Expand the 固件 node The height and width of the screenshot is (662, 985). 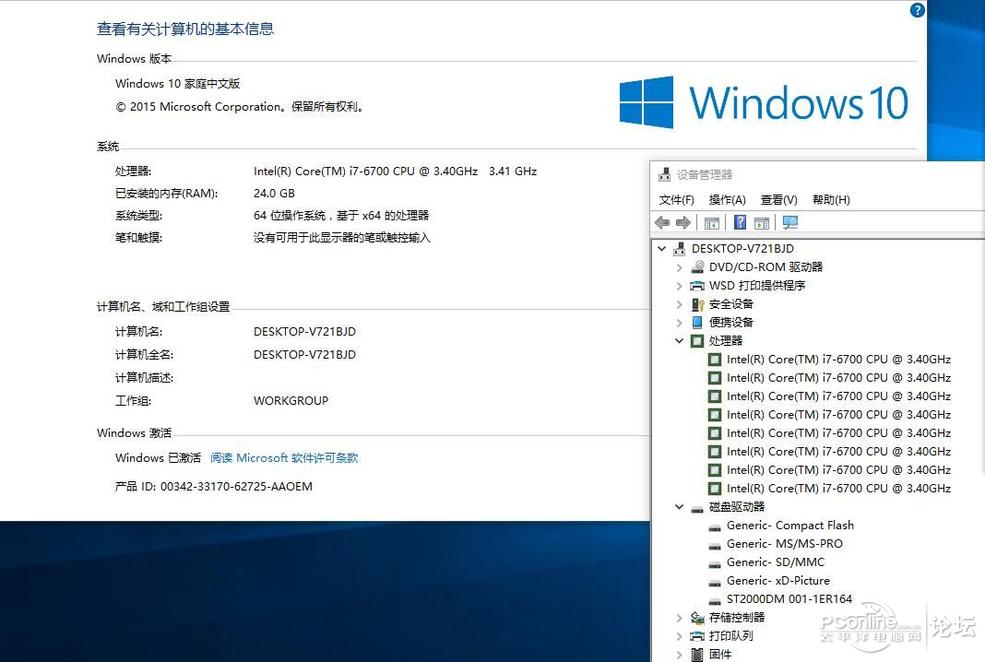[679, 654]
